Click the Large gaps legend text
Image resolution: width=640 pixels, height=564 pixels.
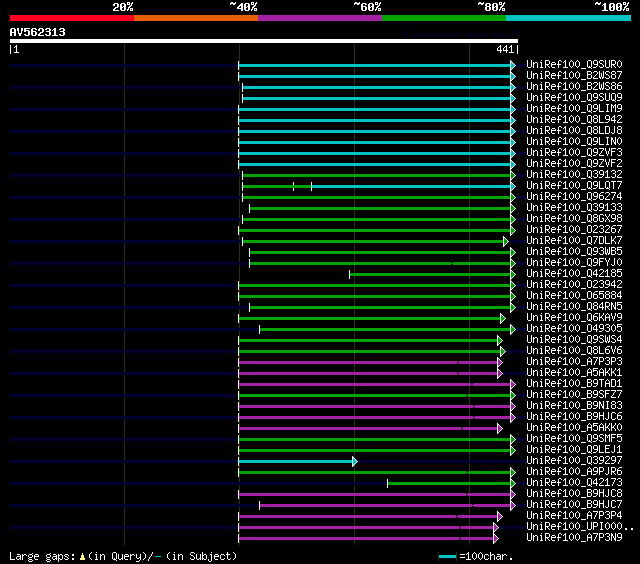(x=123, y=556)
